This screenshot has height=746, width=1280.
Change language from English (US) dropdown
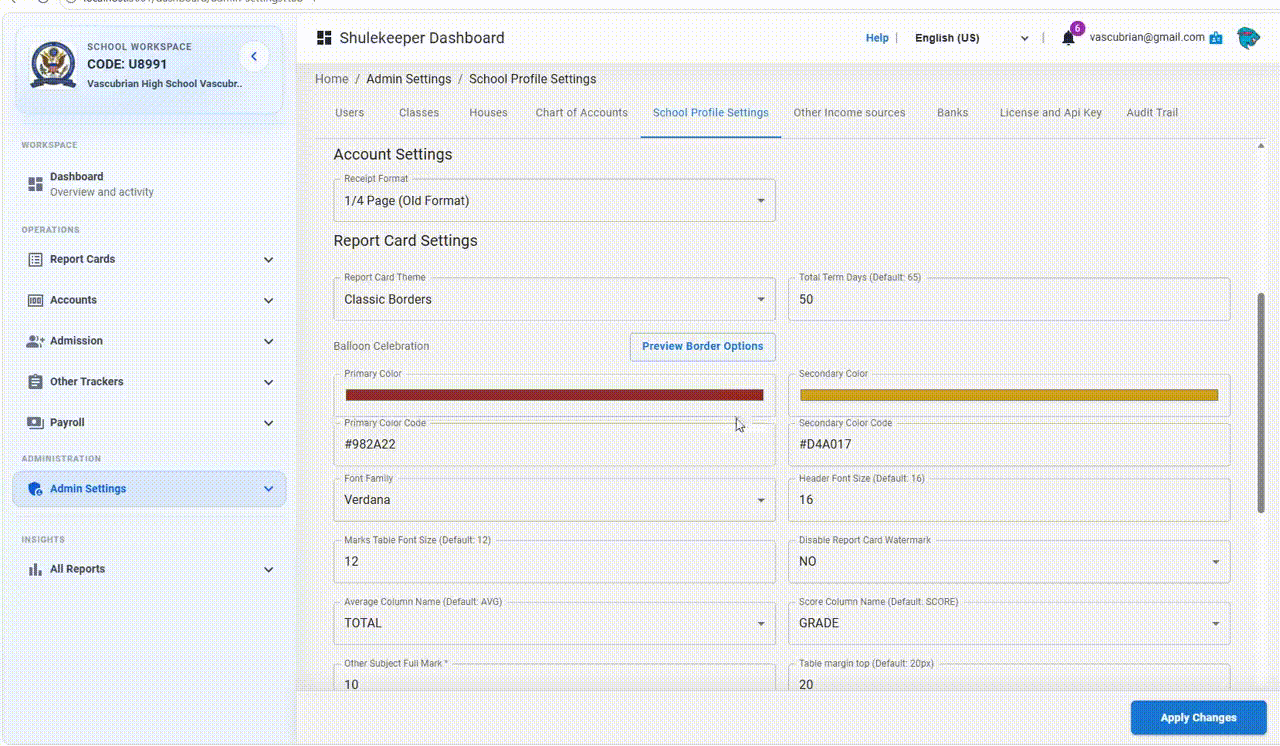pos(971,38)
